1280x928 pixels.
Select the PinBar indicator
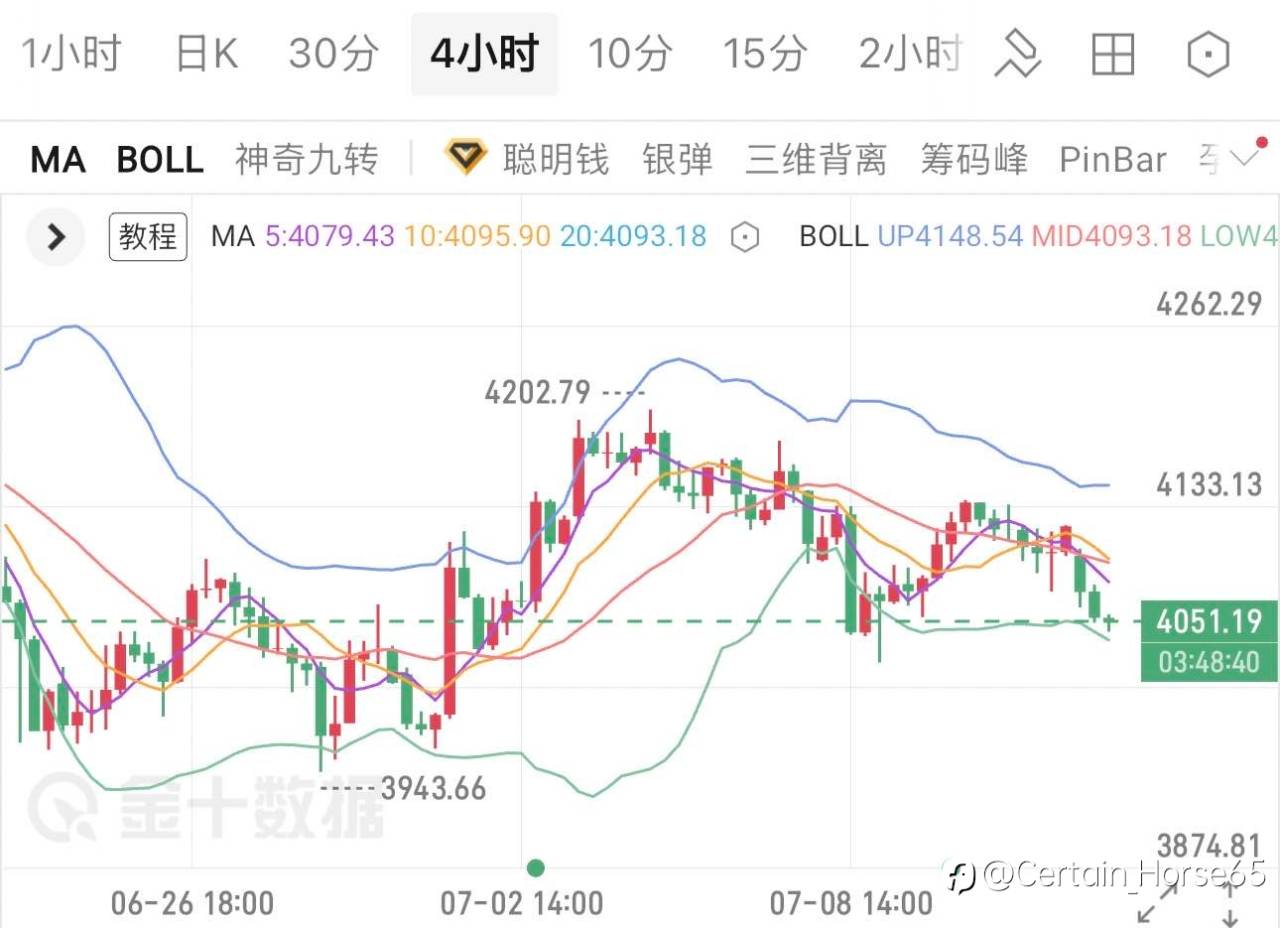point(1113,159)
